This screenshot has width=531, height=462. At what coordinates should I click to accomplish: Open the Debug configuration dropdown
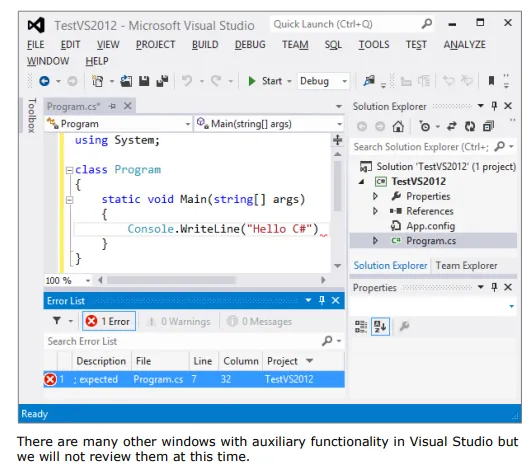[344, 81]
